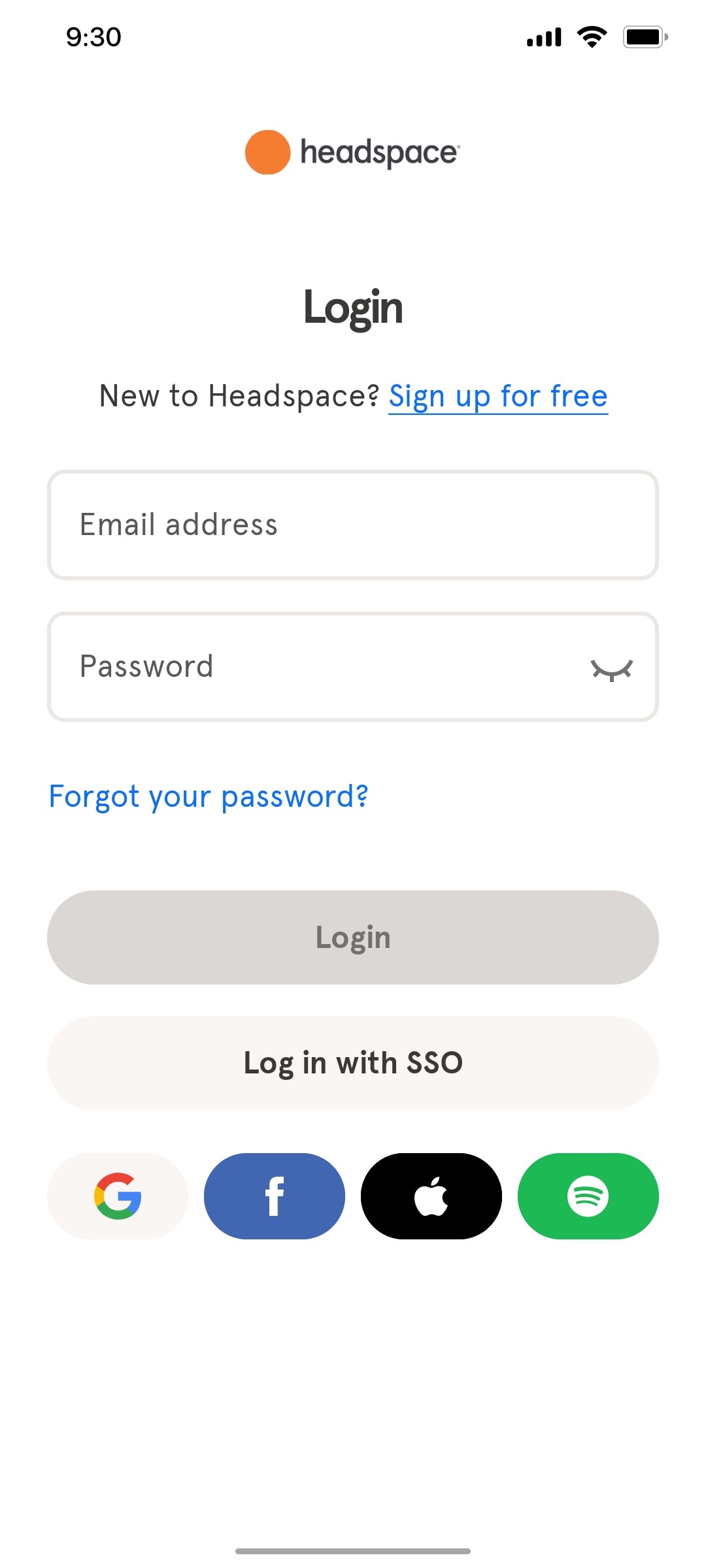706x1568 pixels.
Task: Open Sign up for free
Action: click(497, 396)
